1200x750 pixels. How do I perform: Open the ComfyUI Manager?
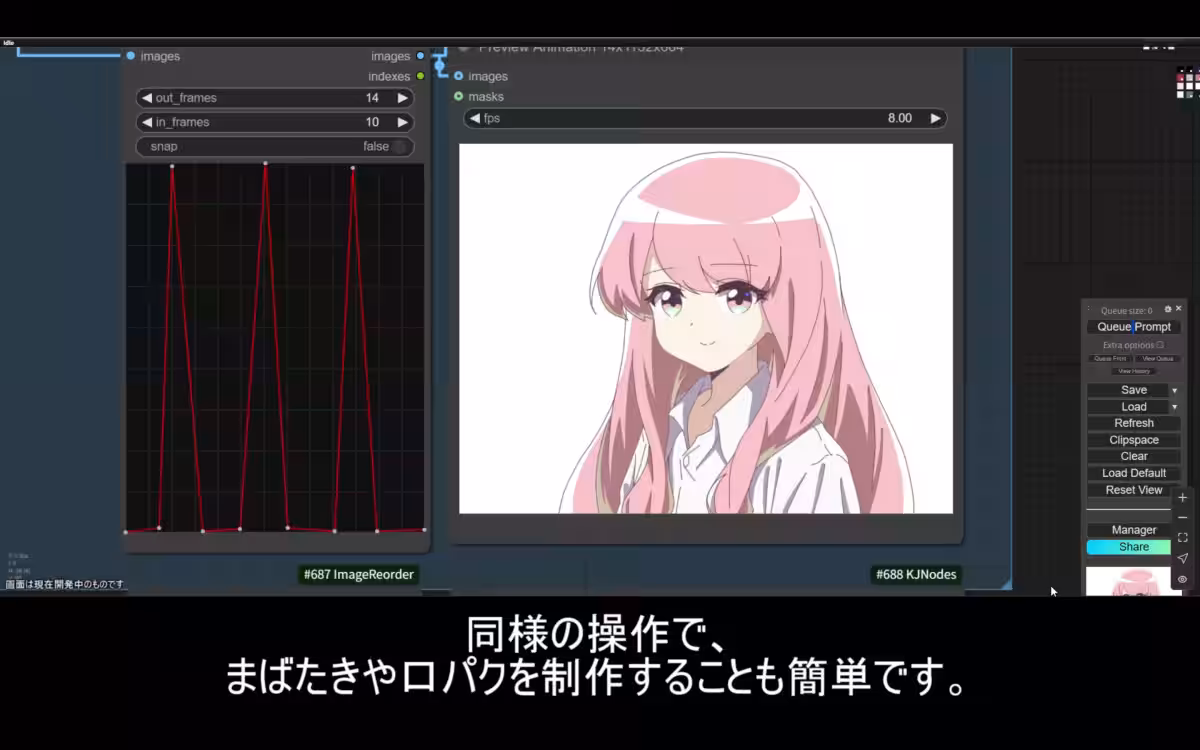(1134, 530)
